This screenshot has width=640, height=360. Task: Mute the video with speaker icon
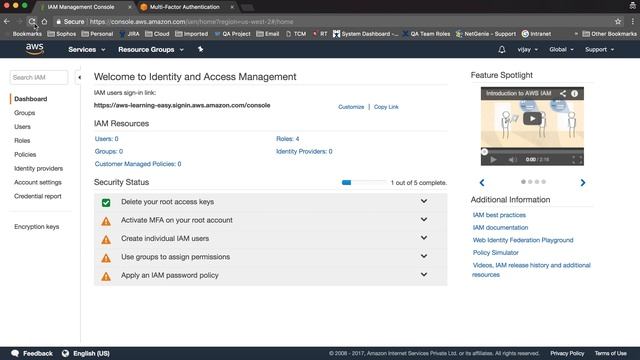(x=512, y=160)
